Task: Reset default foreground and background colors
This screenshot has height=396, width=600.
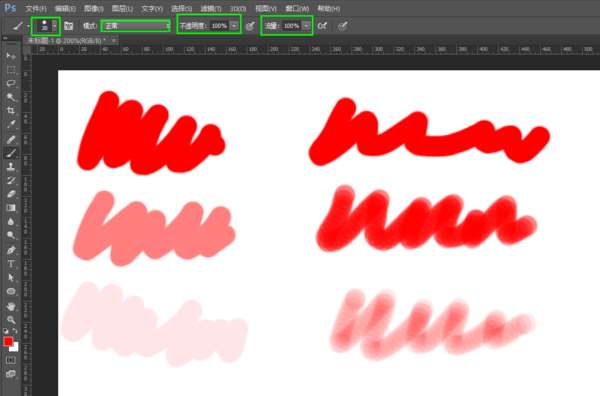Action: [5, 331]
